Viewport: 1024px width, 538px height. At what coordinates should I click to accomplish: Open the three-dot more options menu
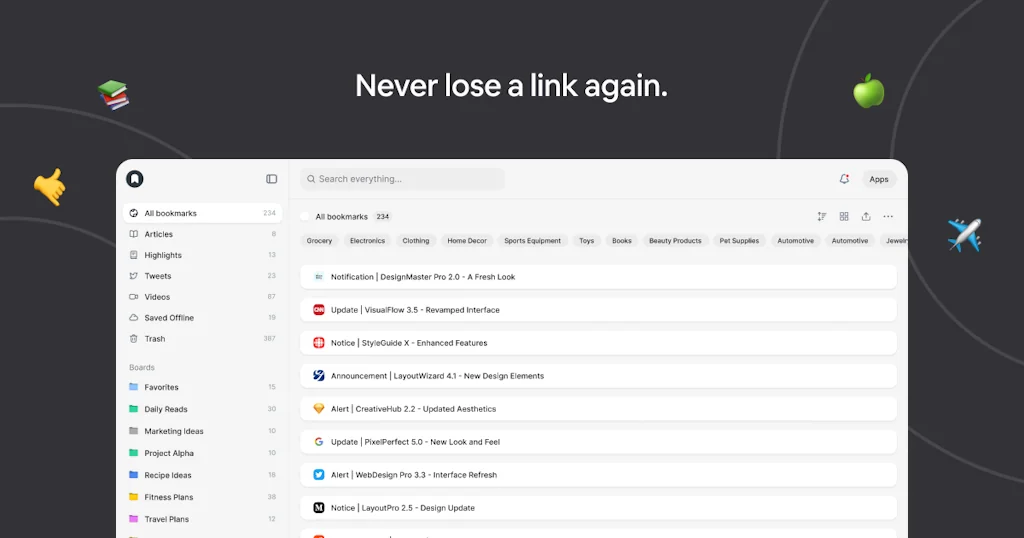click(888, 216)
